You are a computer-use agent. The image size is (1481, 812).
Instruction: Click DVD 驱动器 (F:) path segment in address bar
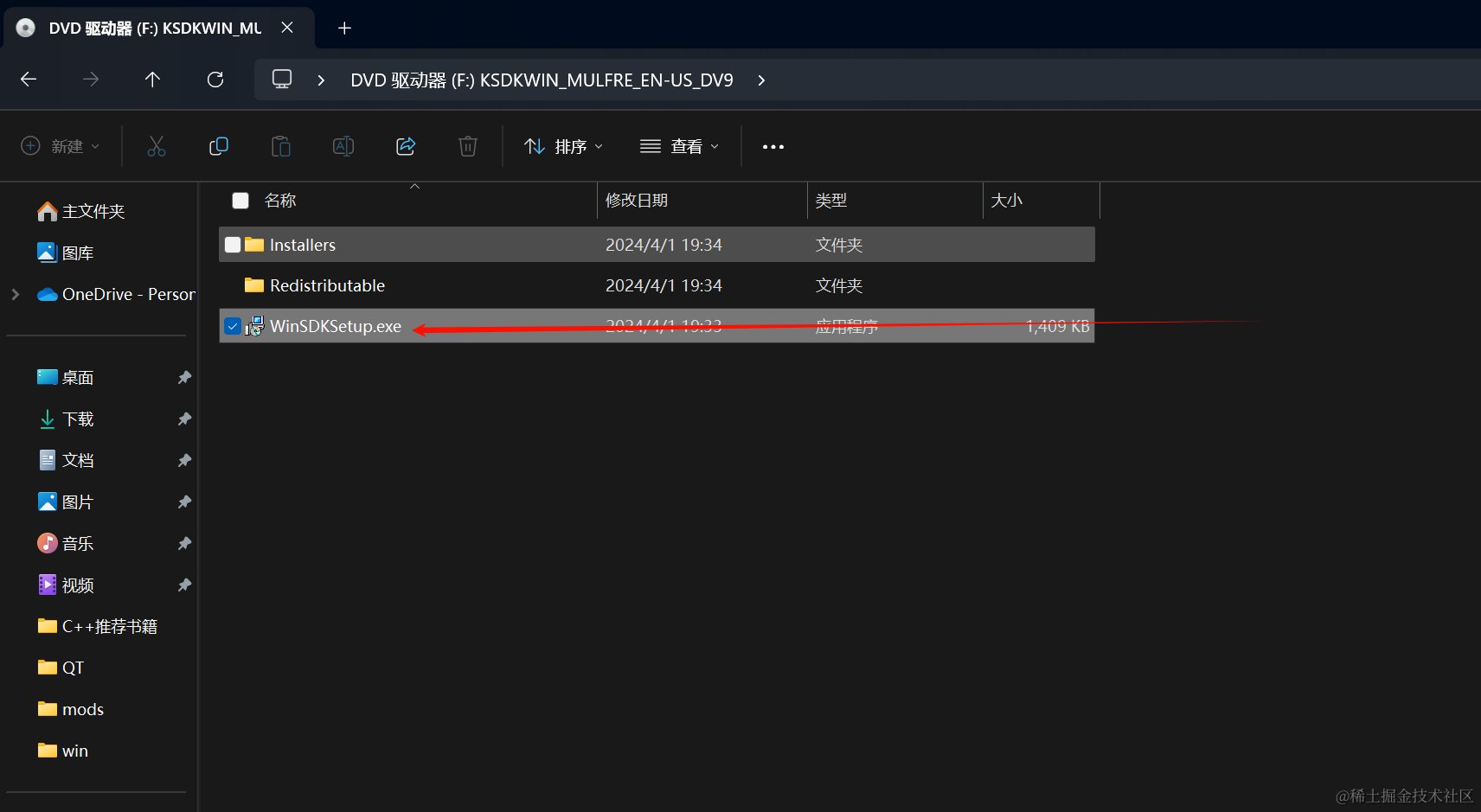(542, 80)
